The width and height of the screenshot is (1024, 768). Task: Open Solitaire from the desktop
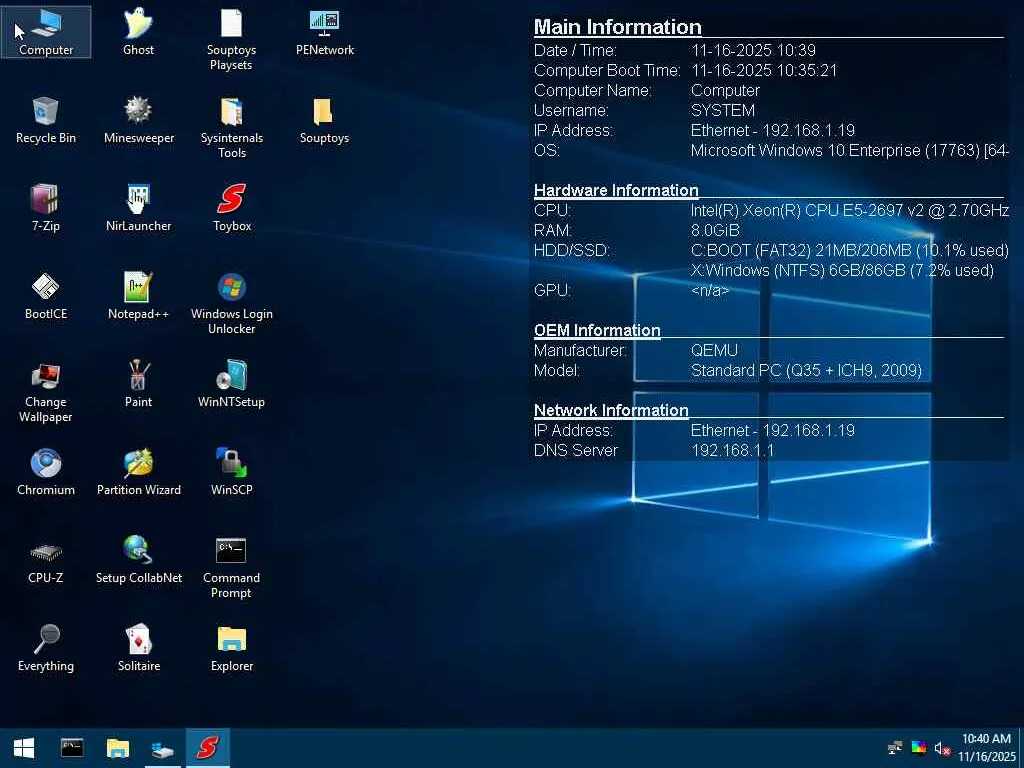(x=138, y=649)
